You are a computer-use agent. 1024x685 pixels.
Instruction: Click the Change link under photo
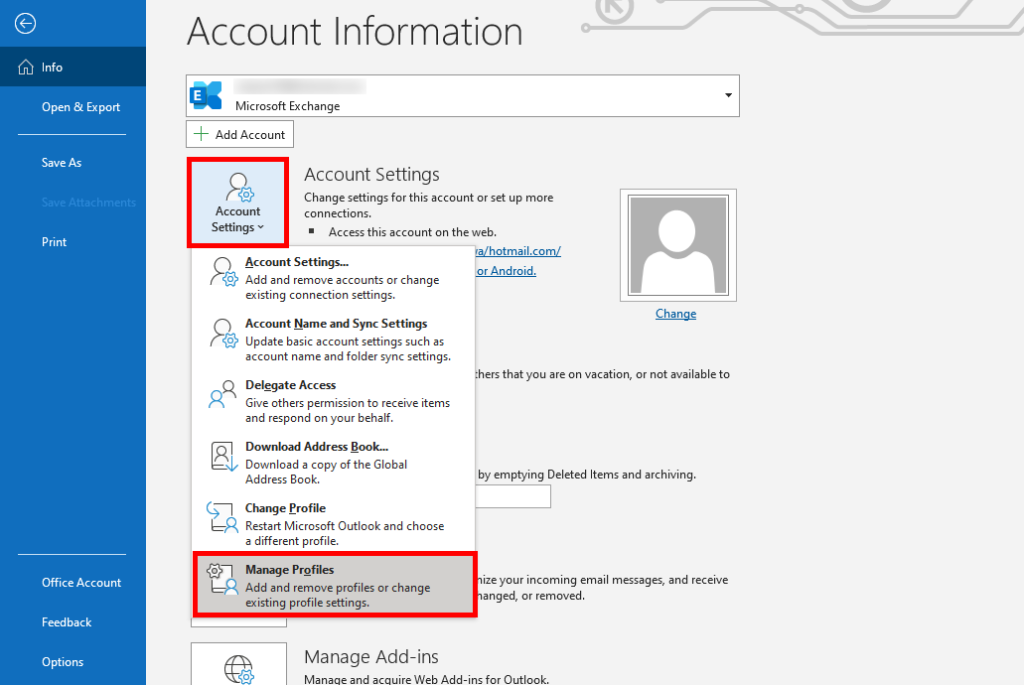(x=675, y=314)
